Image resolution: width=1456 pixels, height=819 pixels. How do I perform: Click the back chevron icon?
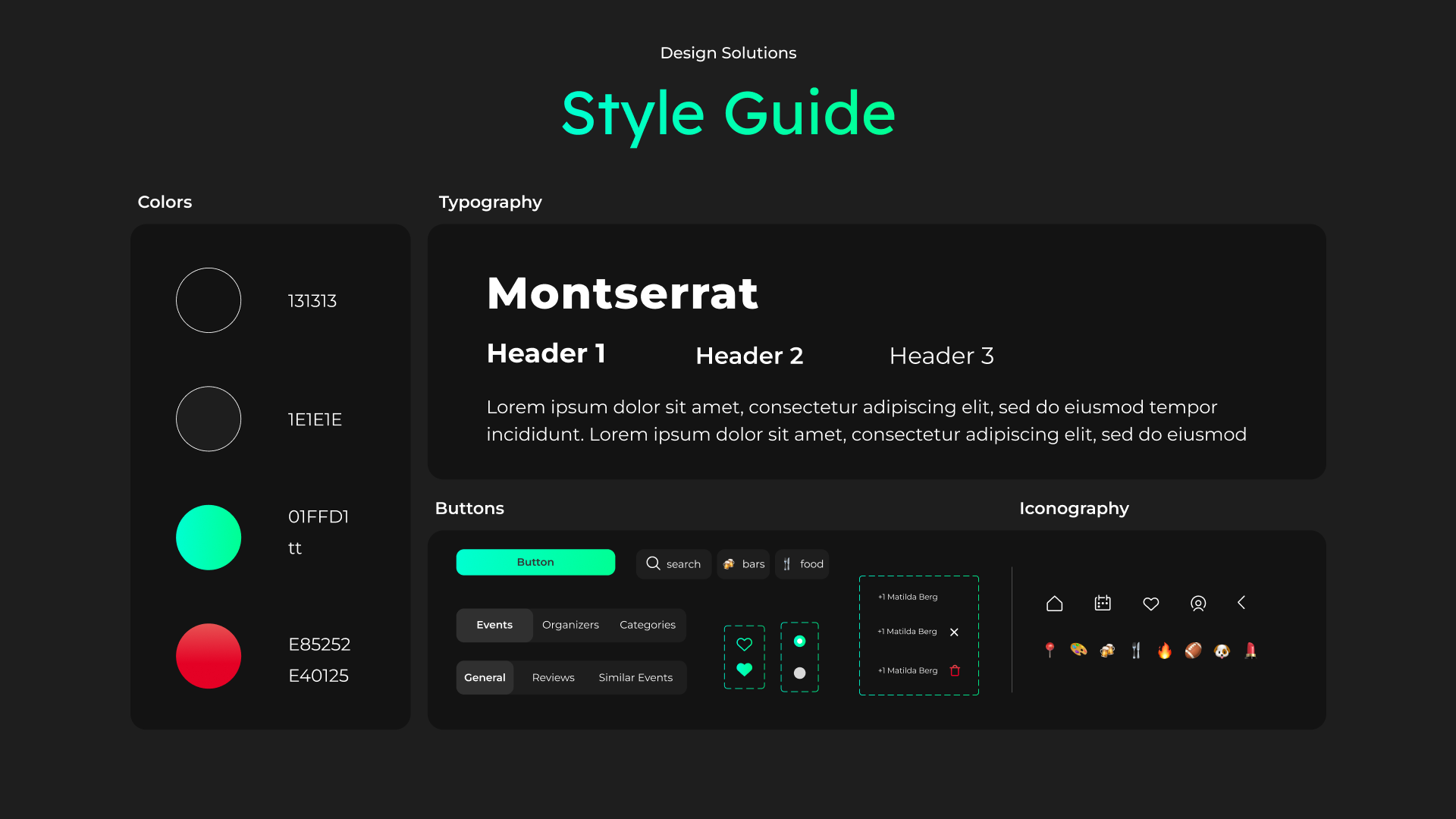coord(1241,603)
